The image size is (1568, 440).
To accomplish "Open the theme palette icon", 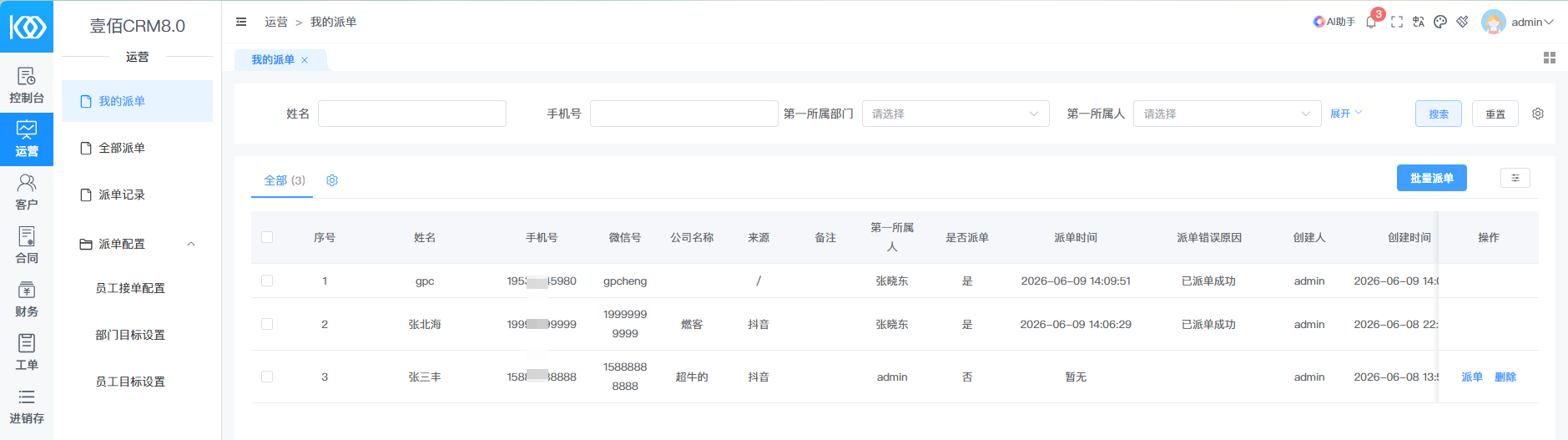I will tap(1440, 23).
